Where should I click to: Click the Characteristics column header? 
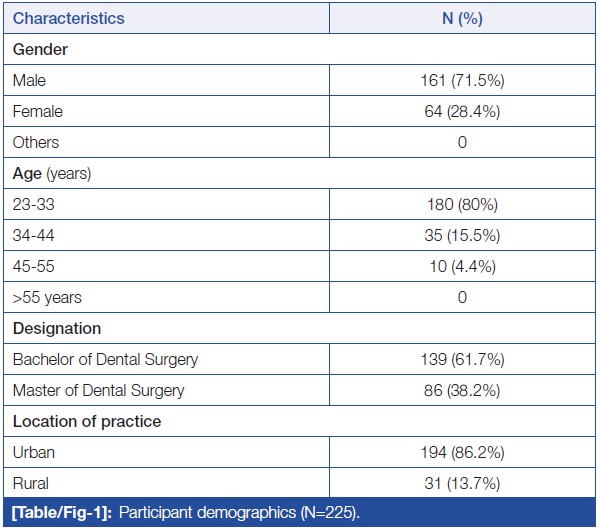pos(69,18)
